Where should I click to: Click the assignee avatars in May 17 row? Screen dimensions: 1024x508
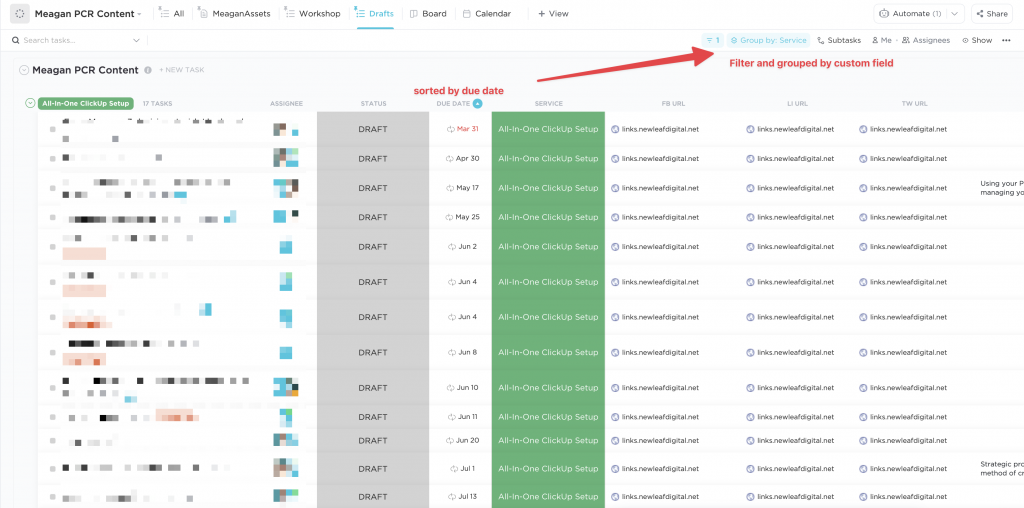pyautogui.click(x=286, y=188)
